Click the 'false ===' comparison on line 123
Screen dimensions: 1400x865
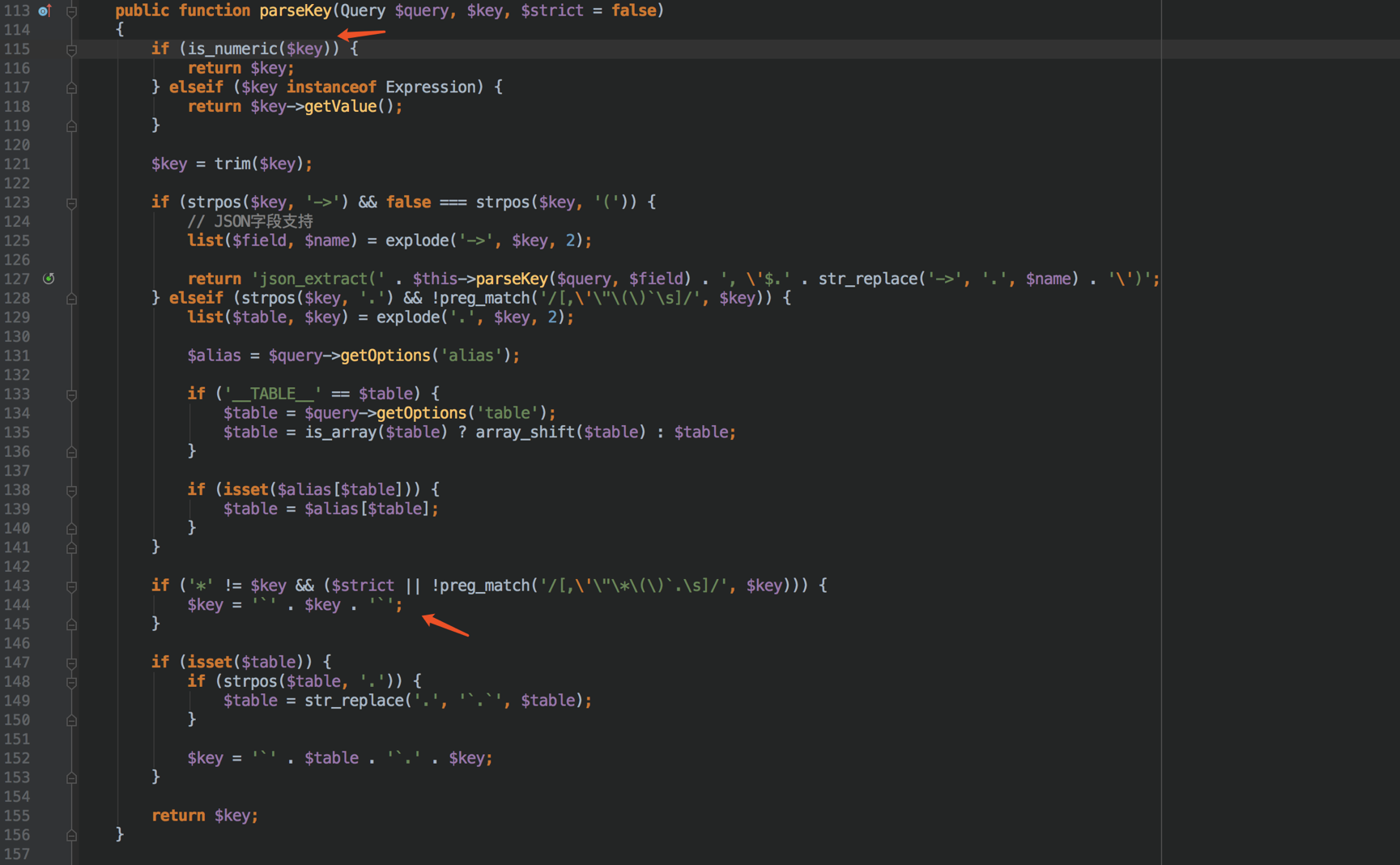426,202
